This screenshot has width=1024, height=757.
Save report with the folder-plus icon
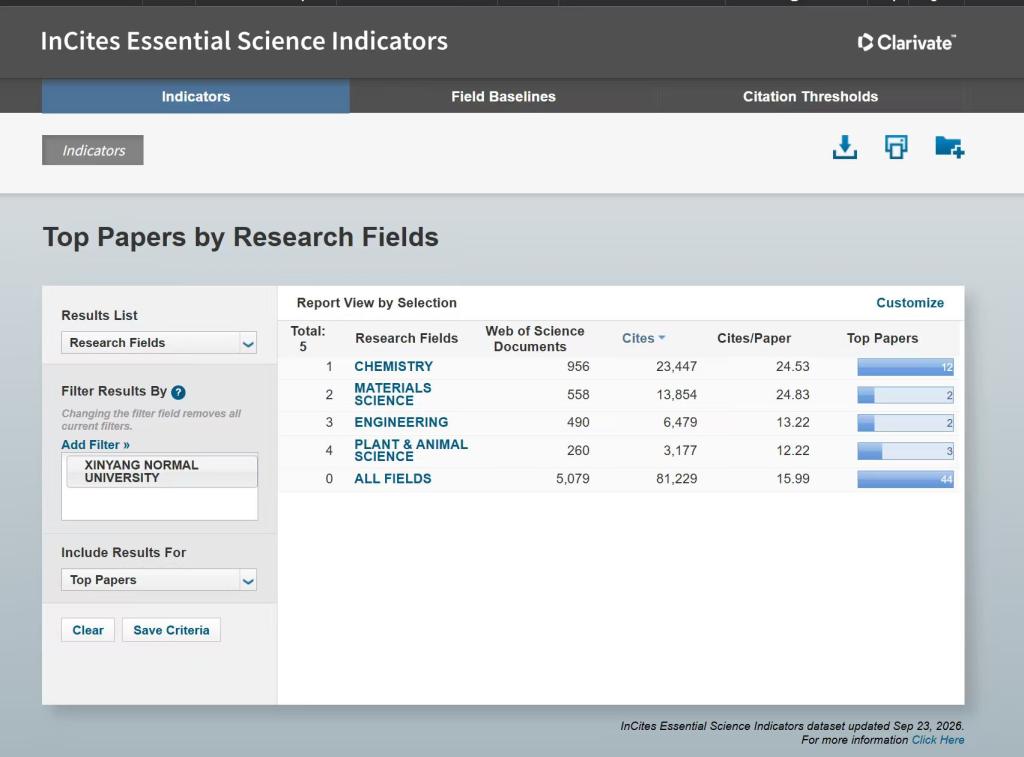950,147
